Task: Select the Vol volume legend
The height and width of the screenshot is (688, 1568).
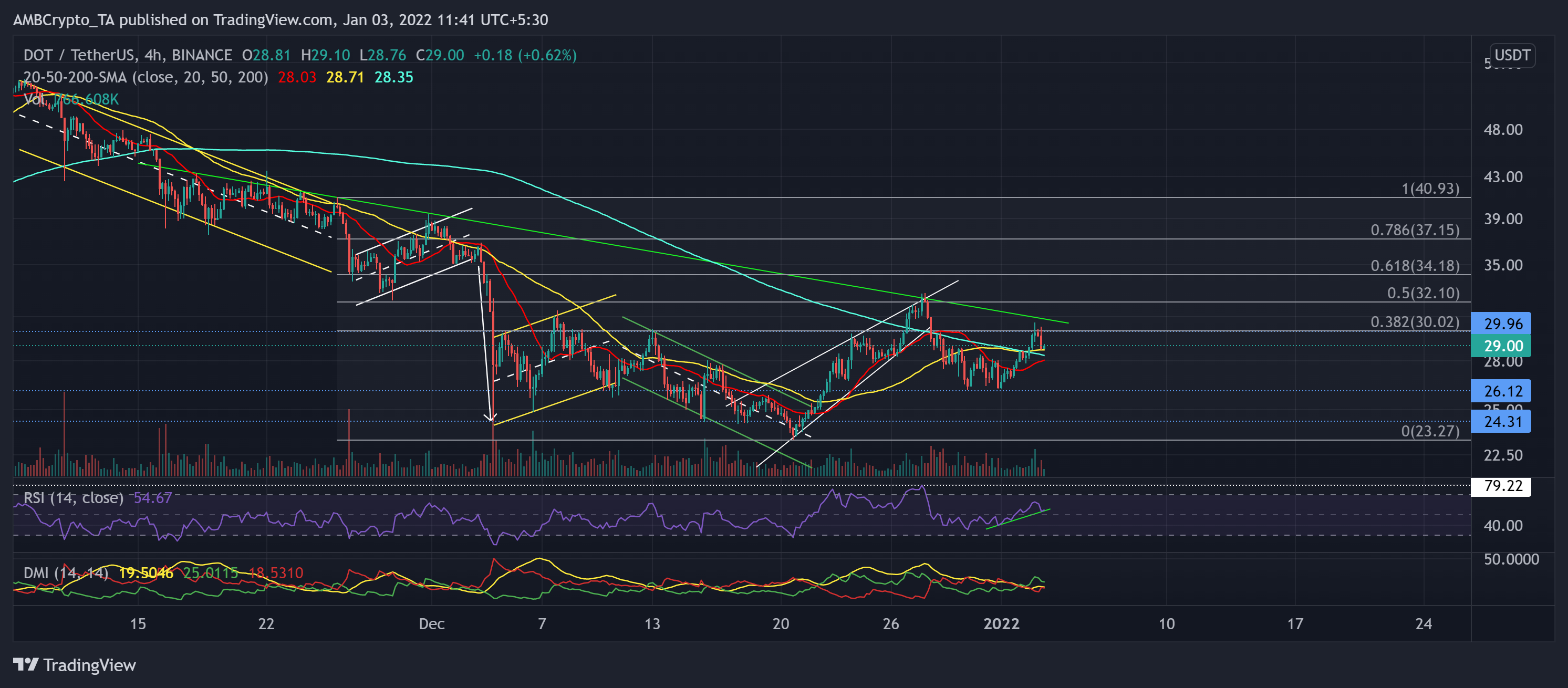Action: point(34,100)
